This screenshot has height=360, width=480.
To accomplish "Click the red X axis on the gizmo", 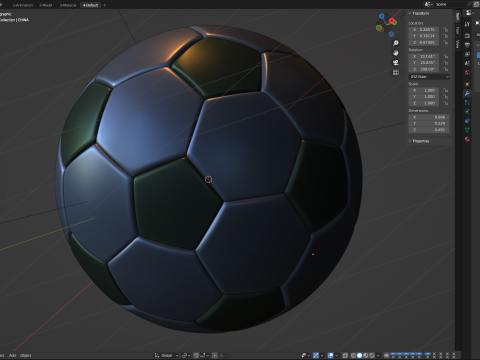I will tap(392, 21).
